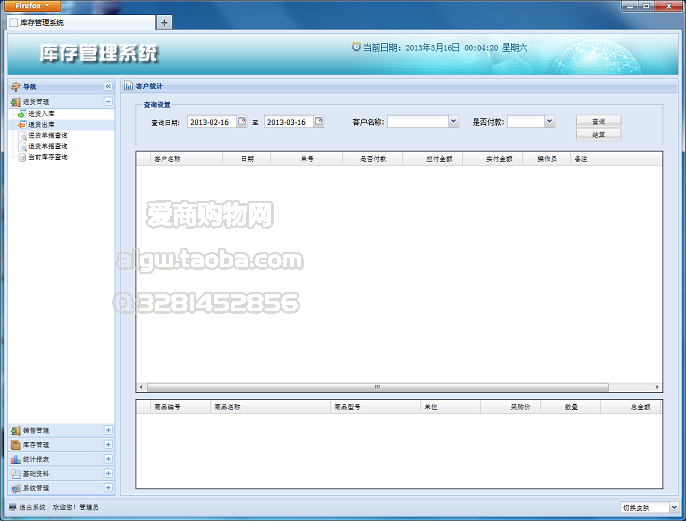Click the 实付金额 column header
The width and height of the screenshot is (686, 521).
[493, 159]
